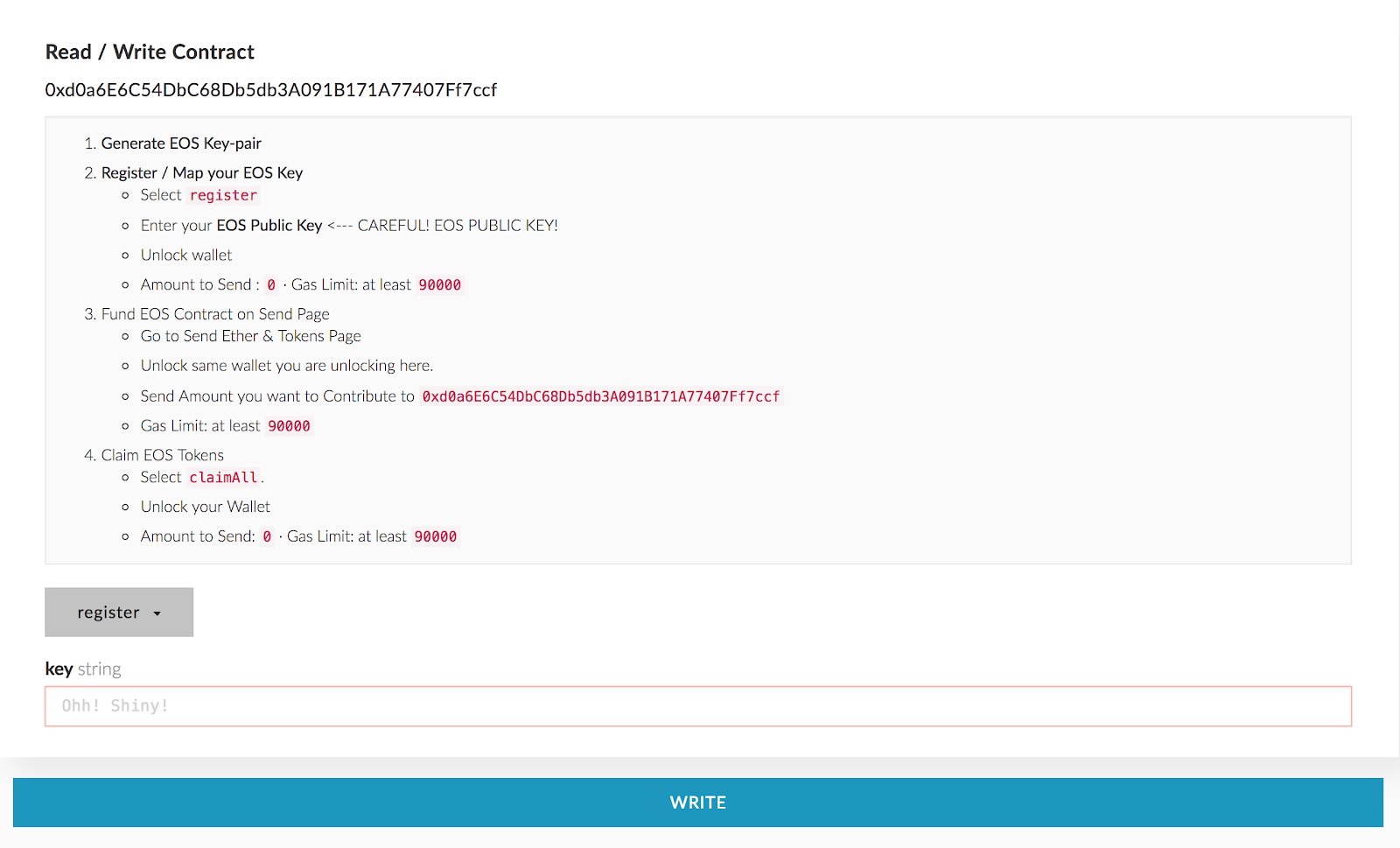The width and height of the screenshot is (1400, 848).
Task: Open the register function dropdown
Action: click(119, 612)
